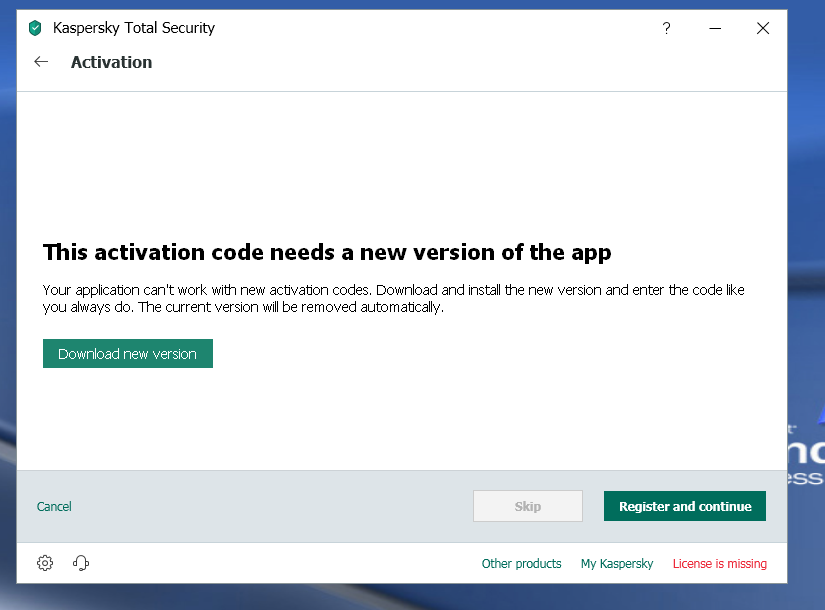Image resolution: width=825 pixels, height=610 pixels.
Task: Go back using the arrow beside Activation
Action: pos(41,62)
